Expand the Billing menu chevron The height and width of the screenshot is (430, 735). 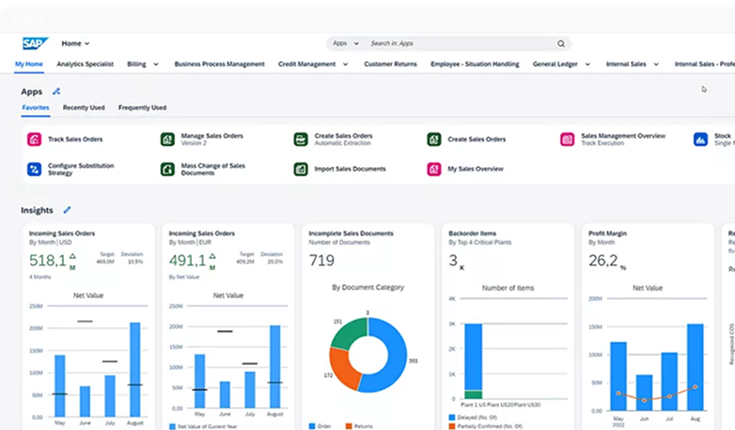[156, 64]
